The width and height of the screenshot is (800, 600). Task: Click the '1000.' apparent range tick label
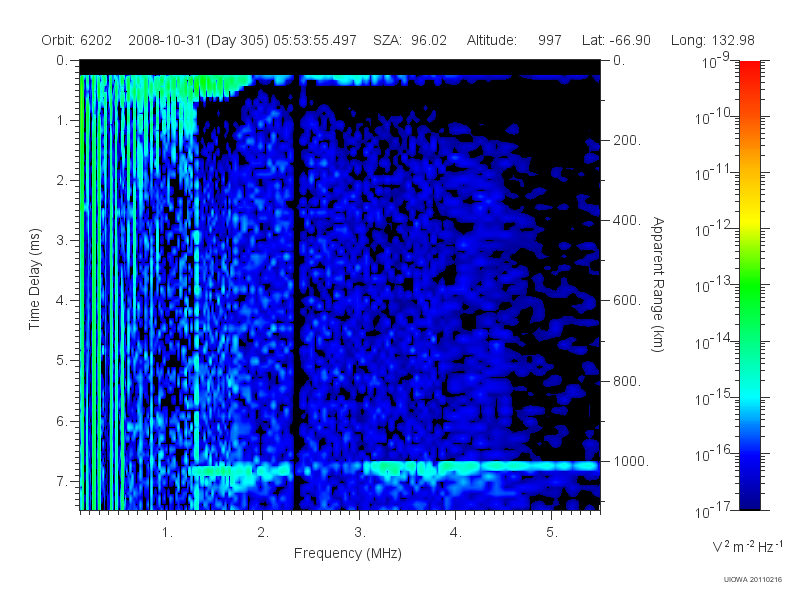point(631,461)
